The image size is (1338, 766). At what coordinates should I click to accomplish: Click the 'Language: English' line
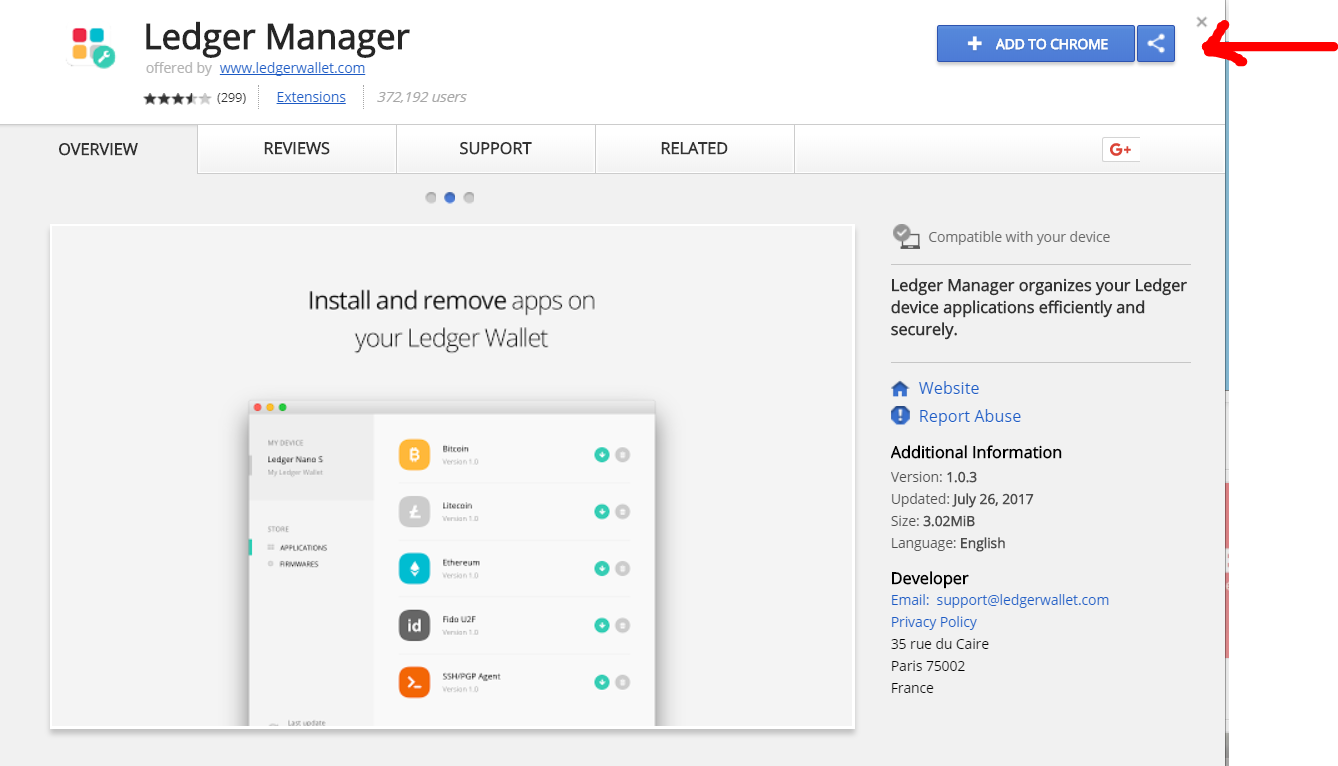948,543
